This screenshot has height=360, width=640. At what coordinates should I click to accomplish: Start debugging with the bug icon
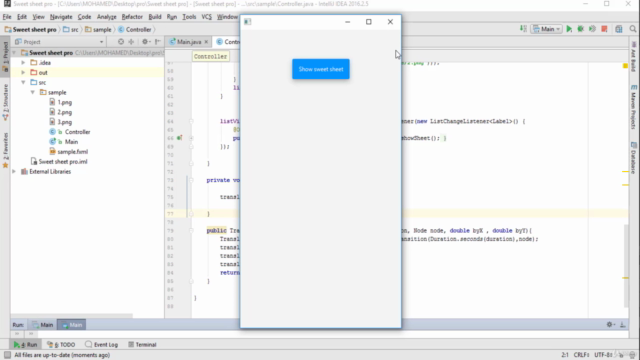[x=580, y=29]
